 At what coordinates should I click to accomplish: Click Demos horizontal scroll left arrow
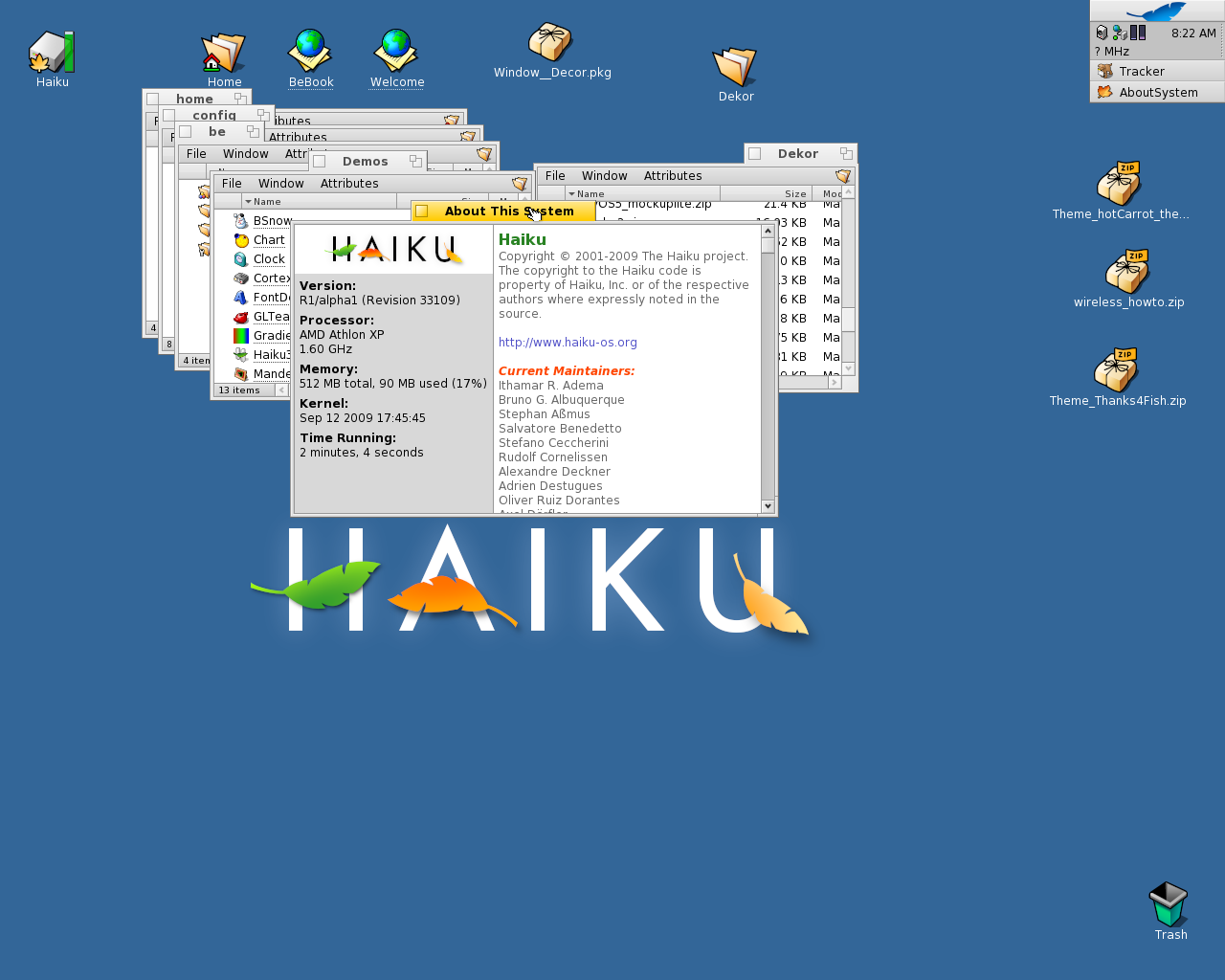(281, 390)
